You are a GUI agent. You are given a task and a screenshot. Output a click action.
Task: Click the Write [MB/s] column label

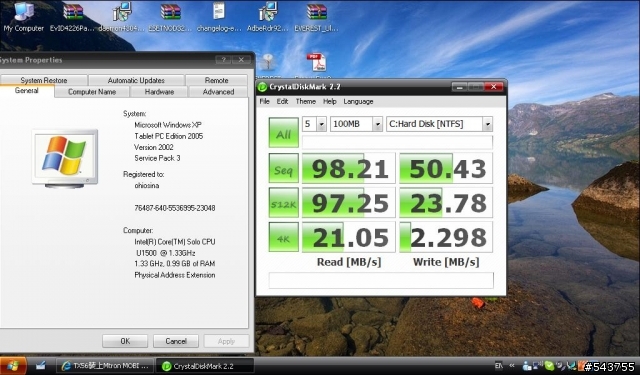[x=446, y=262]
